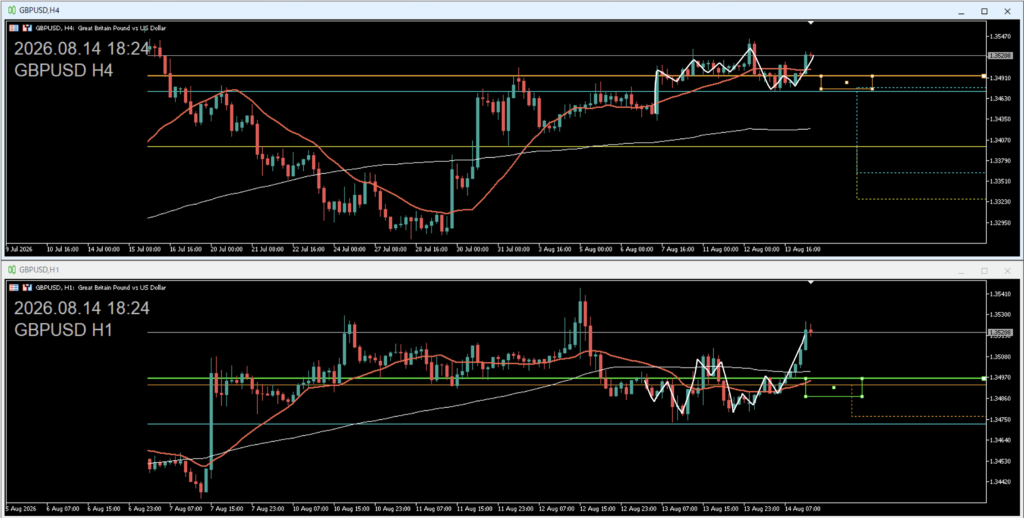Click the GBPUSD,H4 window title icon
The height and width of the screenshot is (518, 1024).
tap(12, 10)
